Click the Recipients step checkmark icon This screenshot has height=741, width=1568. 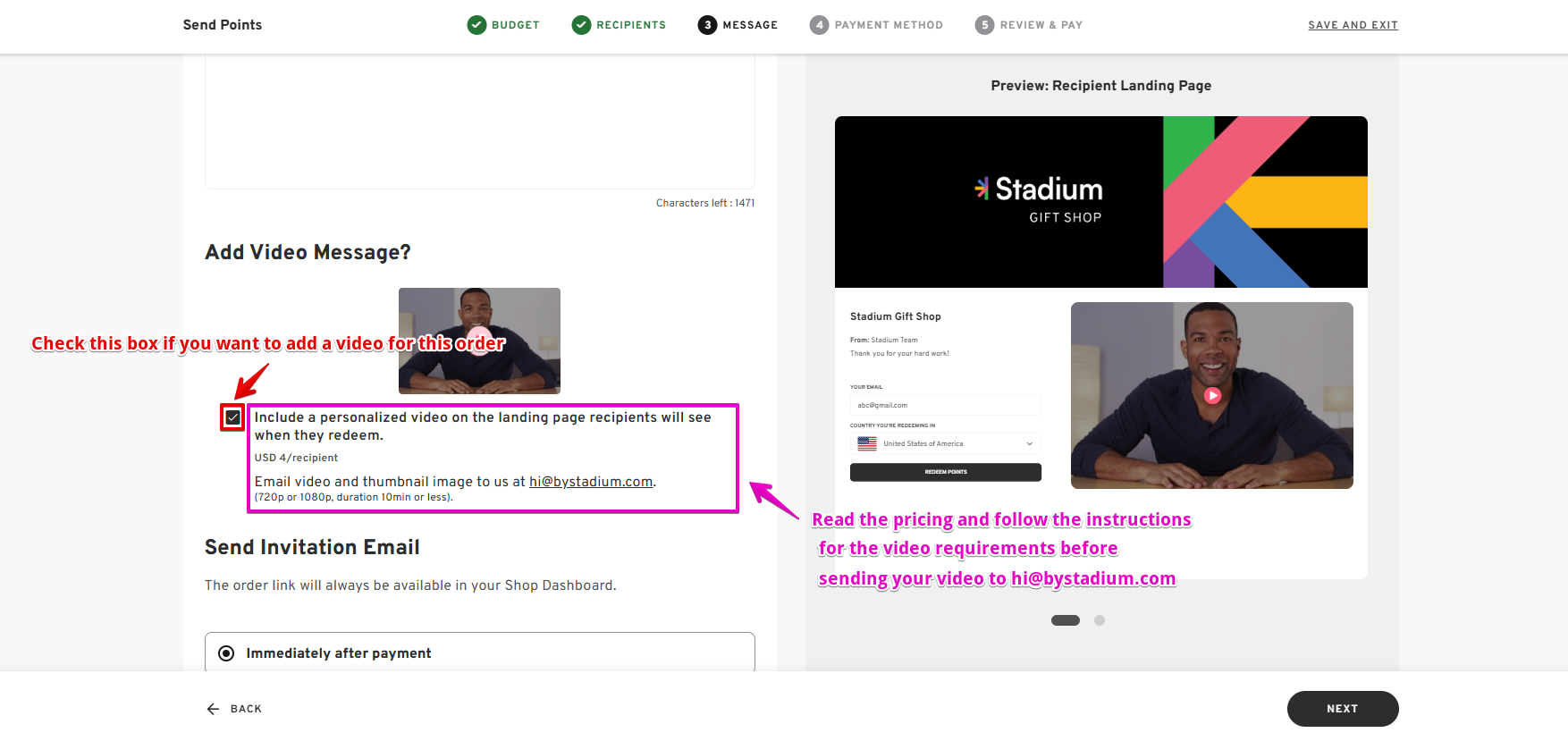pos(582,25)
